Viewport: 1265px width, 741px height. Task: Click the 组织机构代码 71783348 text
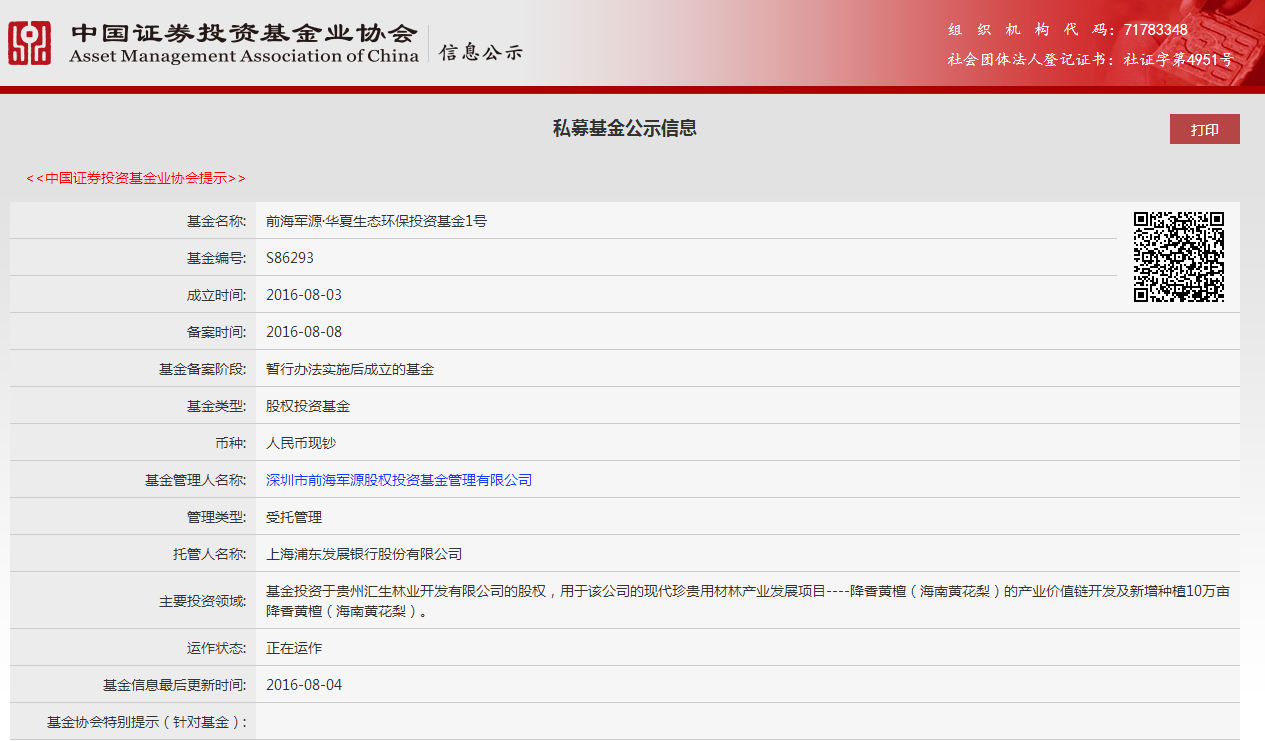click(1068, 30)
